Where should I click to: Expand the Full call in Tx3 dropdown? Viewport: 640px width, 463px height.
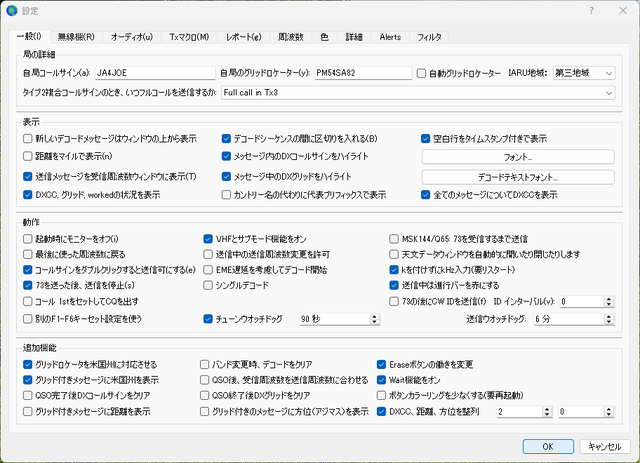pyautogui.click(x=418, y=93)
